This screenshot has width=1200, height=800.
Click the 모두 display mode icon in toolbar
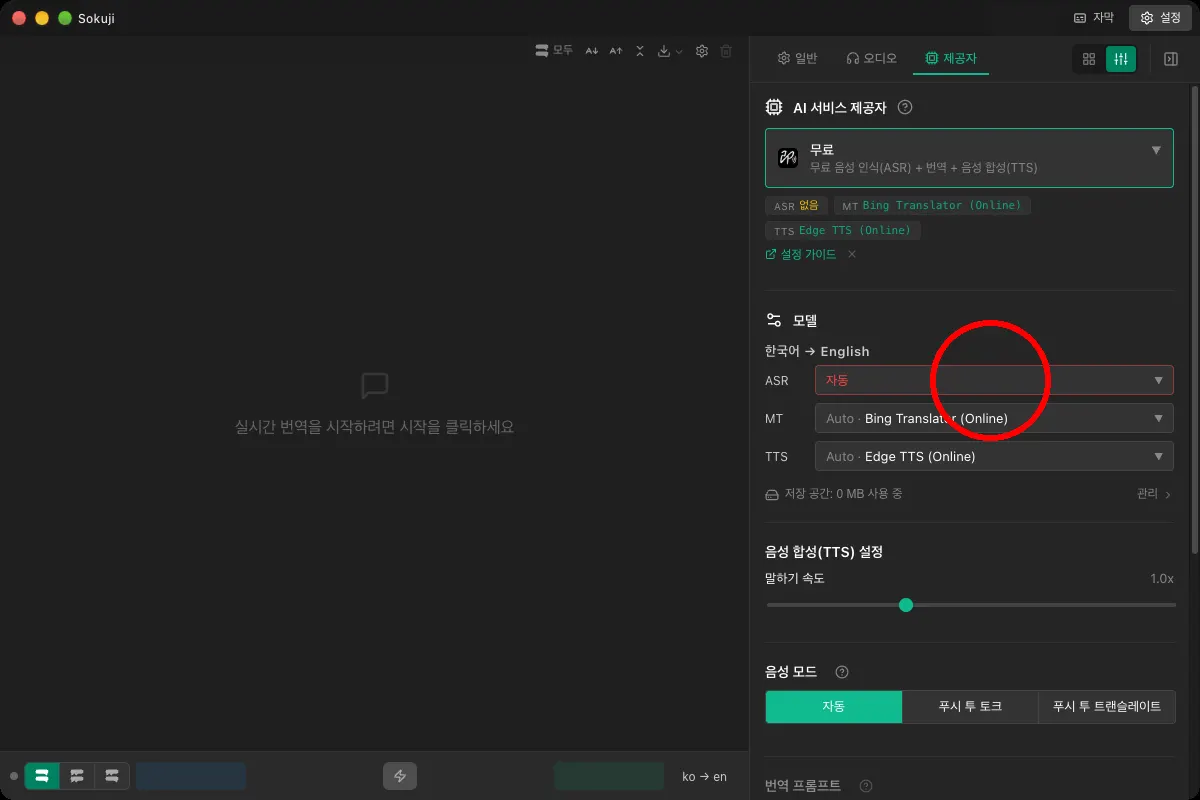[x=554, y=50]
